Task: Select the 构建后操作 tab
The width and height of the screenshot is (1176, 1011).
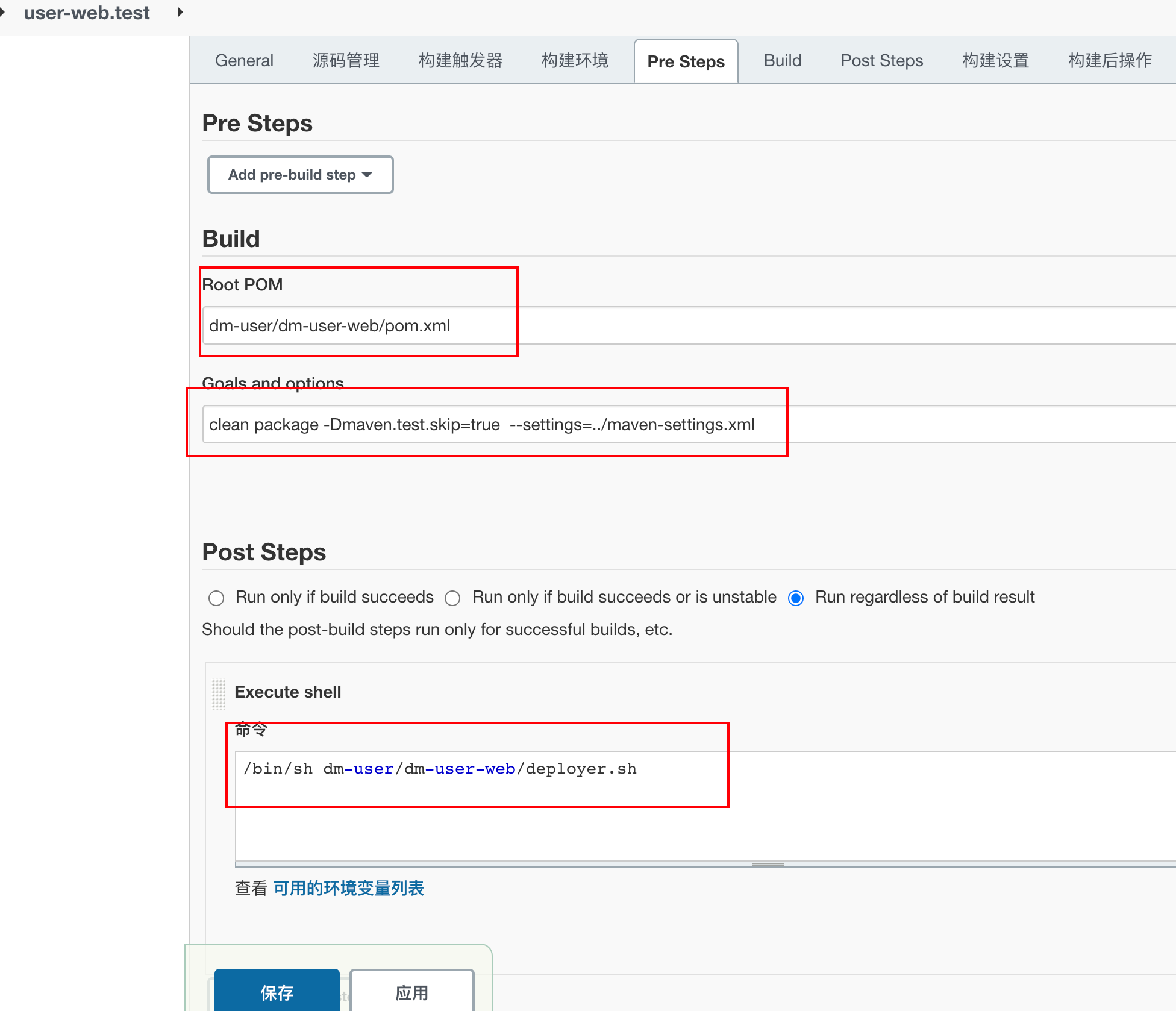Action: point(1110,61)
